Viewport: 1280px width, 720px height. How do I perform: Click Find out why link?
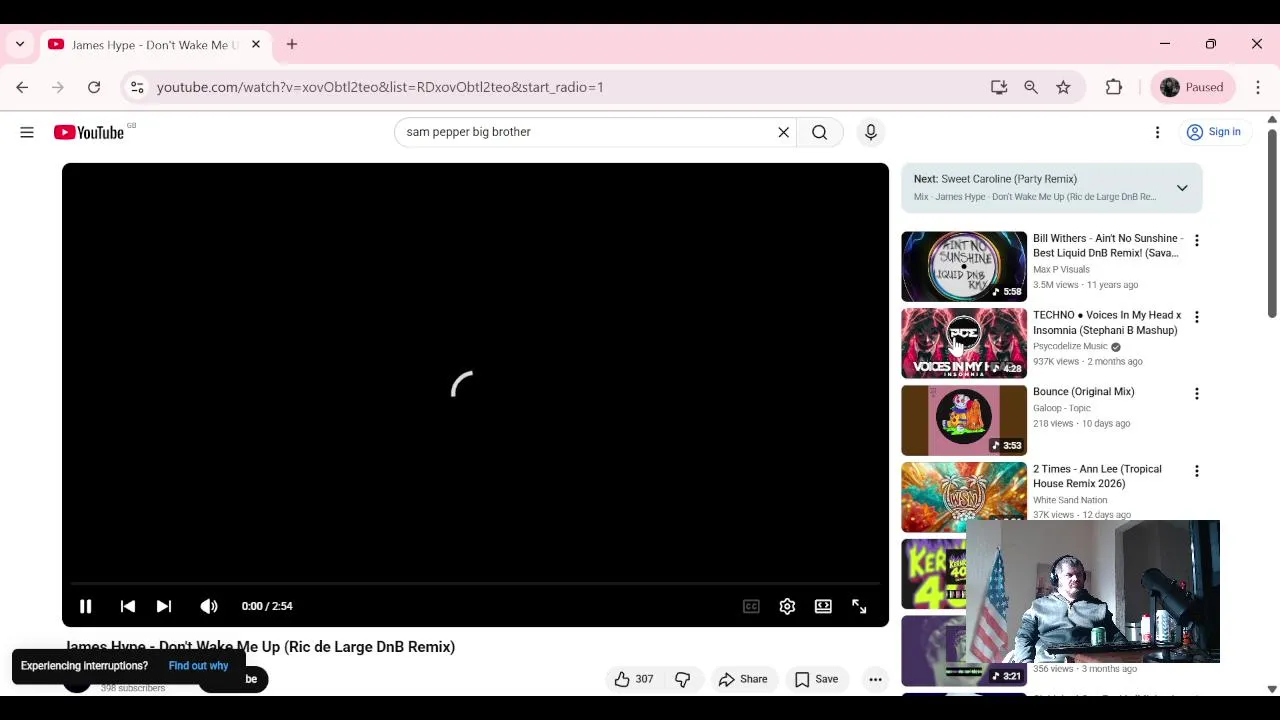pos(198,666)
